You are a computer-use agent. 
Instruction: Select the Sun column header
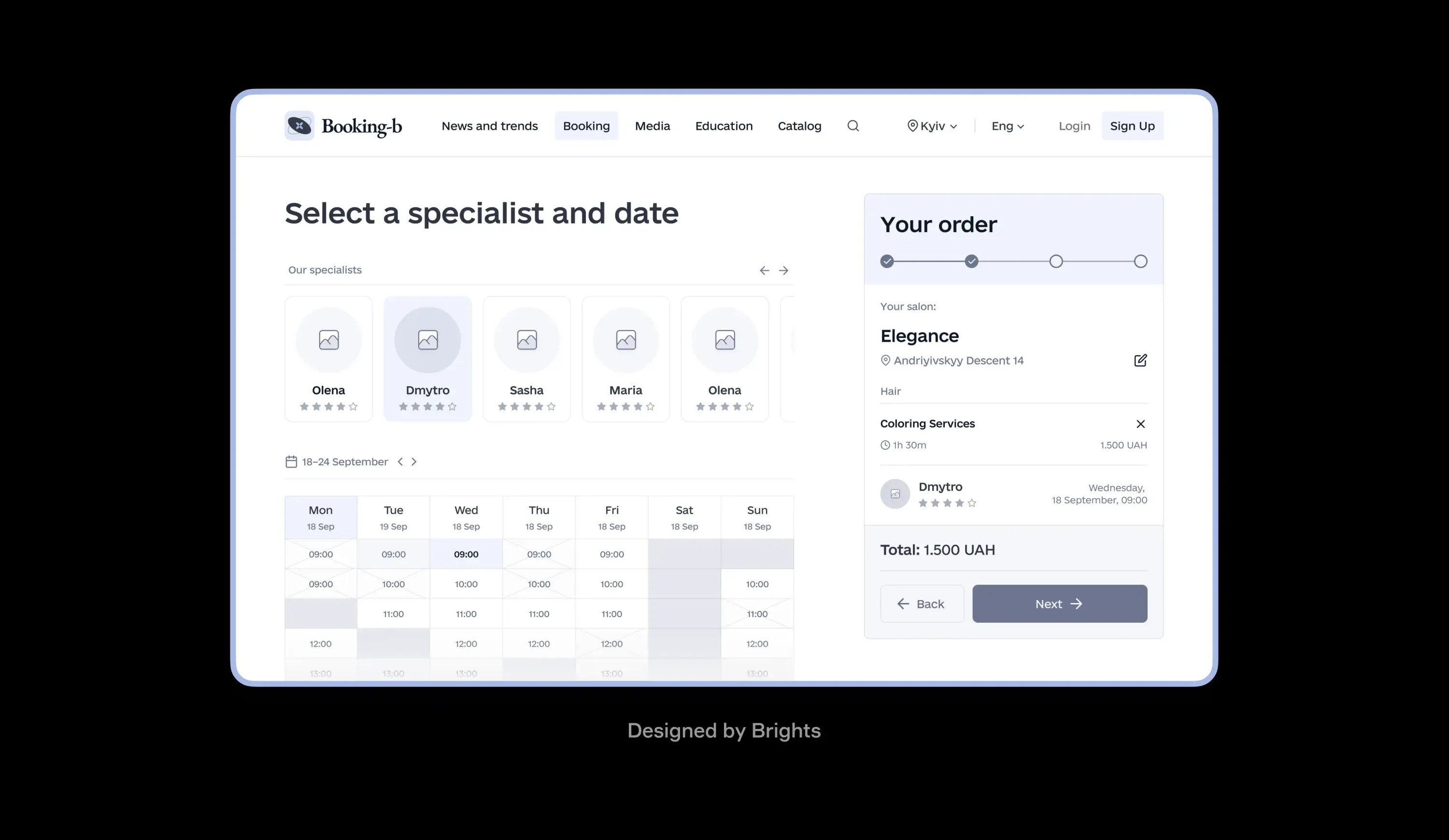coord(757,518)
